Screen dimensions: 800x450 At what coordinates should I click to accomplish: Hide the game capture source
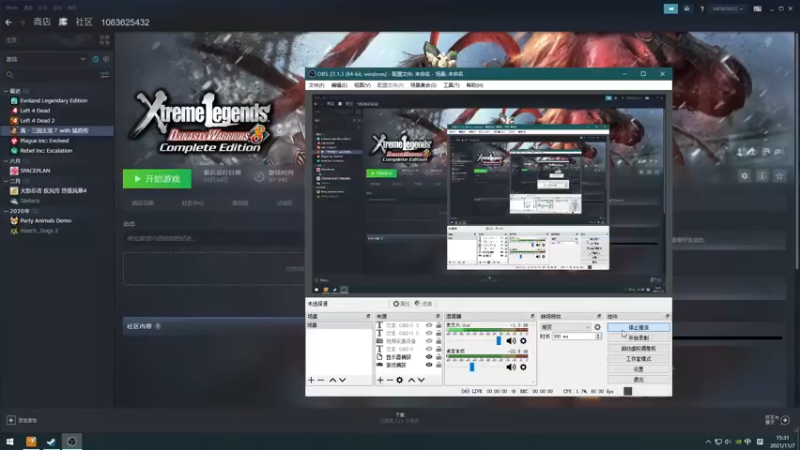click(x=429, y=365)
